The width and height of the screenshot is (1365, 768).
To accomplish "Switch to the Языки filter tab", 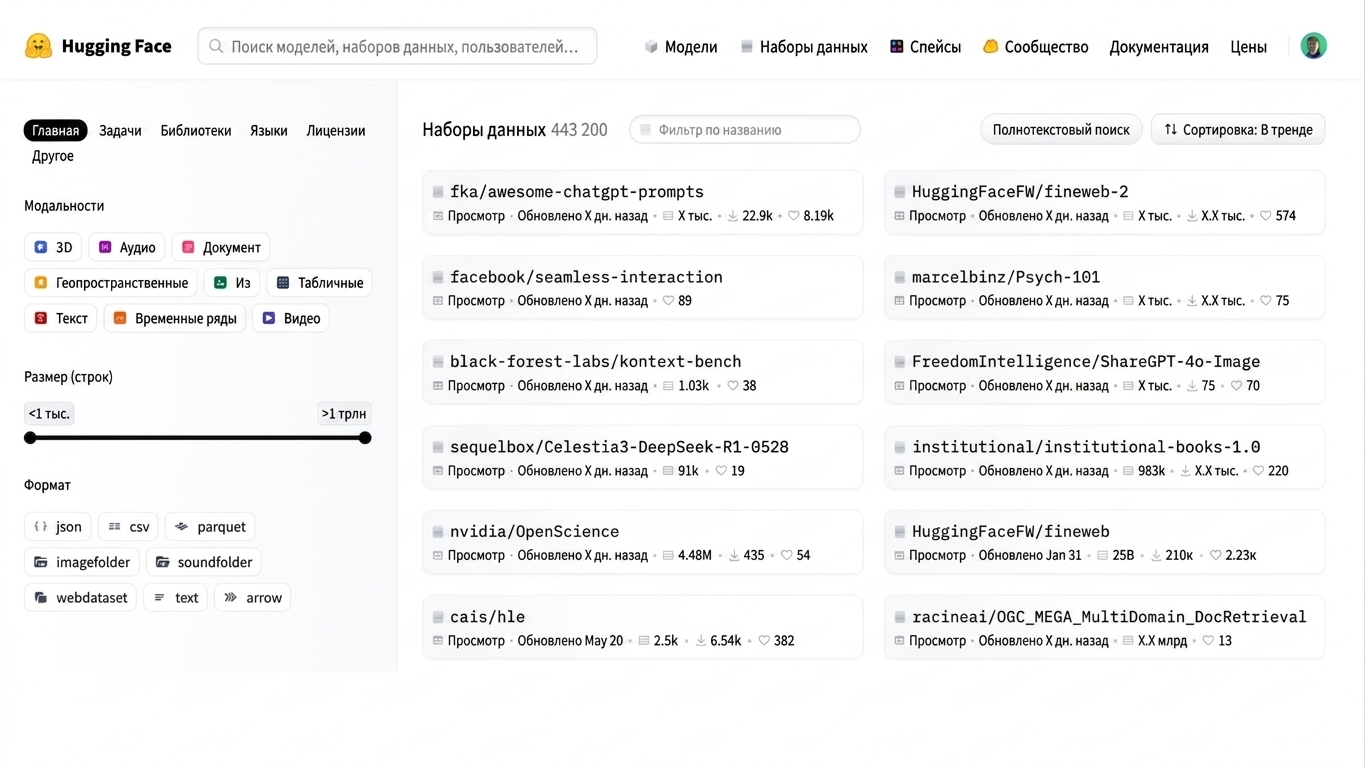I will click(269, 130).
